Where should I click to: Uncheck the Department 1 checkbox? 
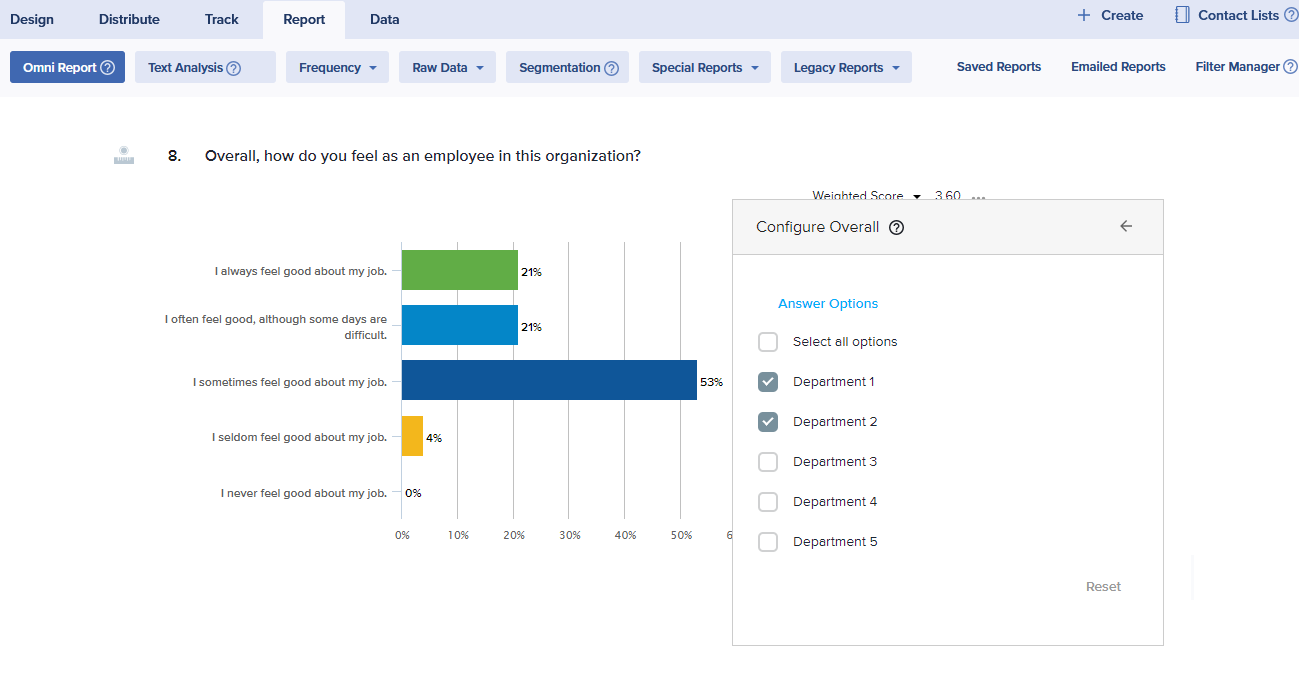[768, 382]
